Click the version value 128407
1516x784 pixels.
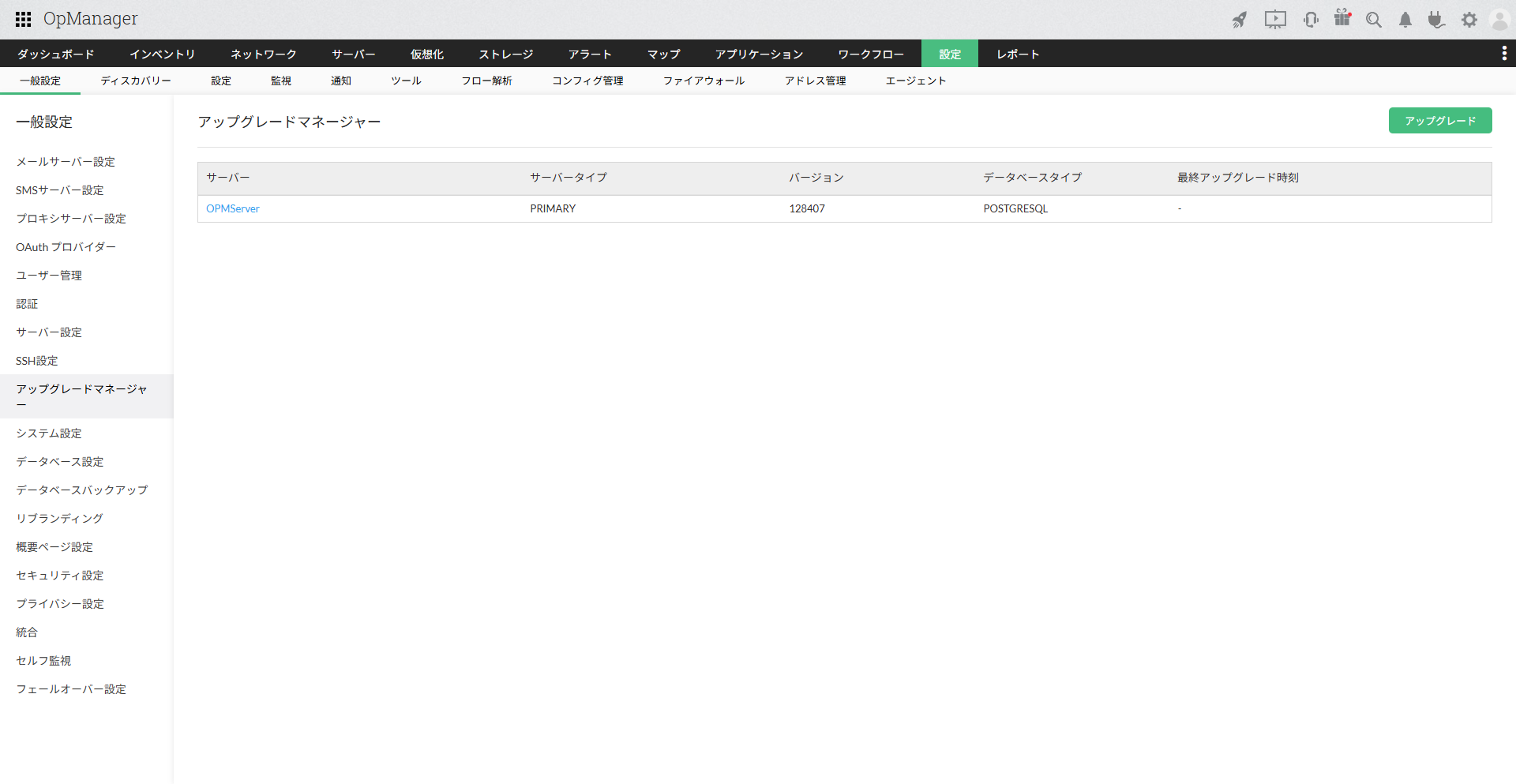point(807,208)
